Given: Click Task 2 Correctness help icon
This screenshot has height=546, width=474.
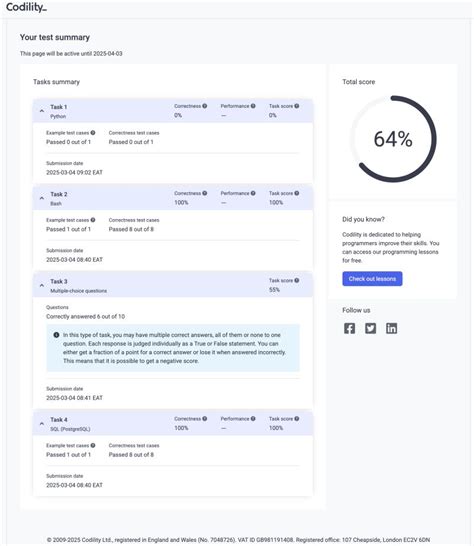Looking at the screenshot, I should point(205,193).
